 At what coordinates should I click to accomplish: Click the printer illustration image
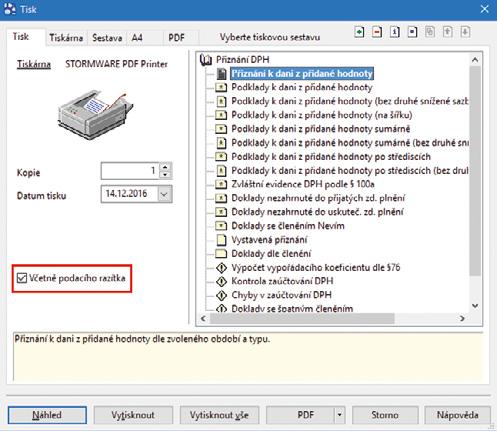click(x=96, y=114)
